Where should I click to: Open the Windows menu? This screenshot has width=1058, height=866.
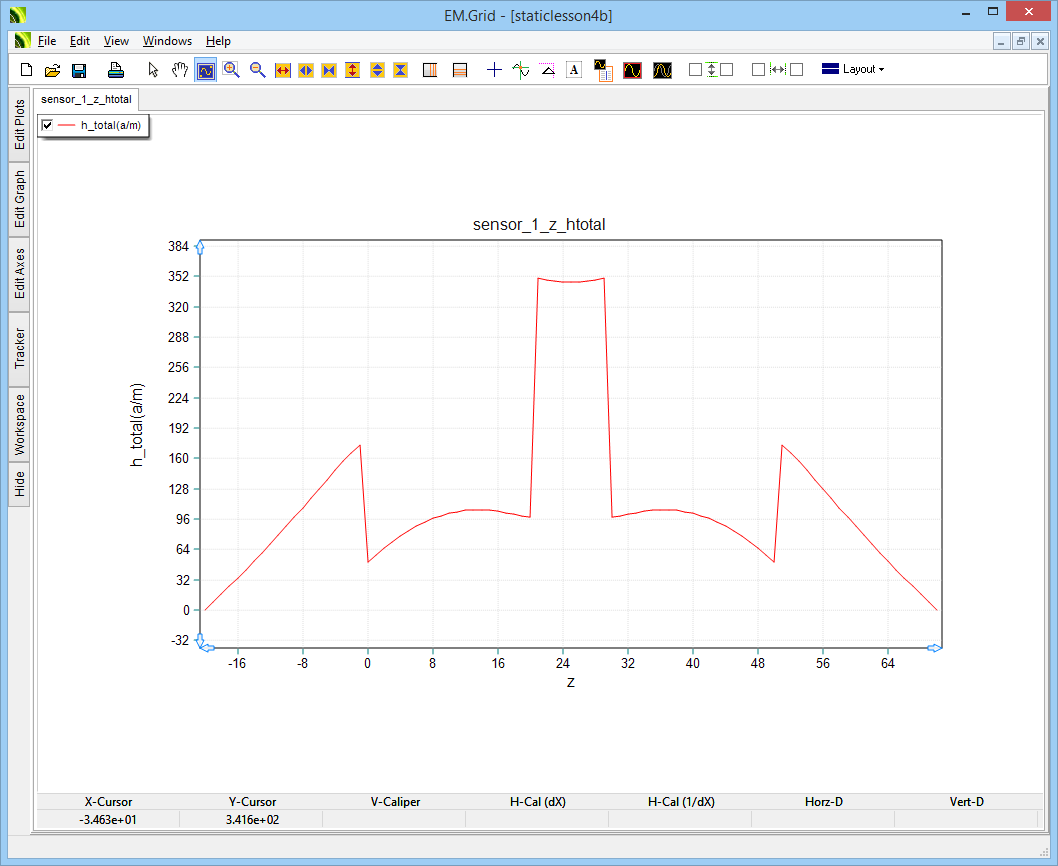pyautogui.click(x=167, y=41)
